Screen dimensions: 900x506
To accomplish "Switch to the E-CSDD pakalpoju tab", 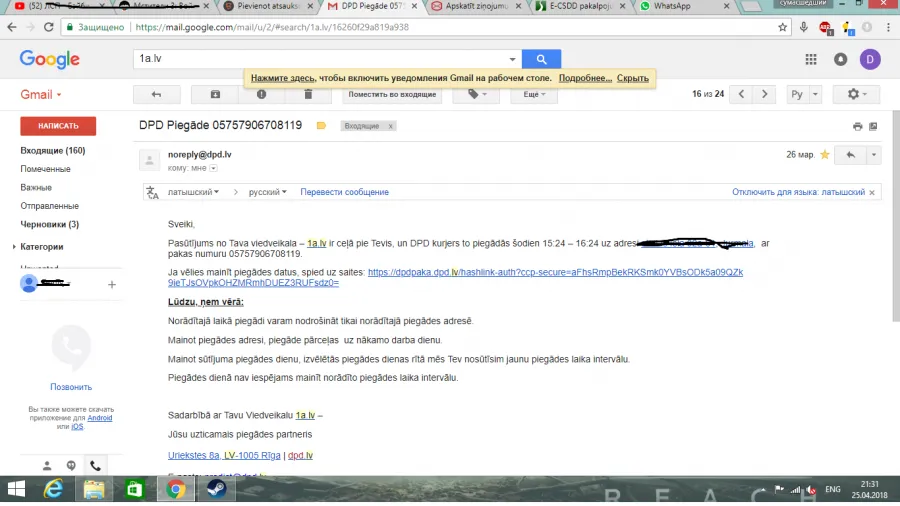I will [579, 6].
